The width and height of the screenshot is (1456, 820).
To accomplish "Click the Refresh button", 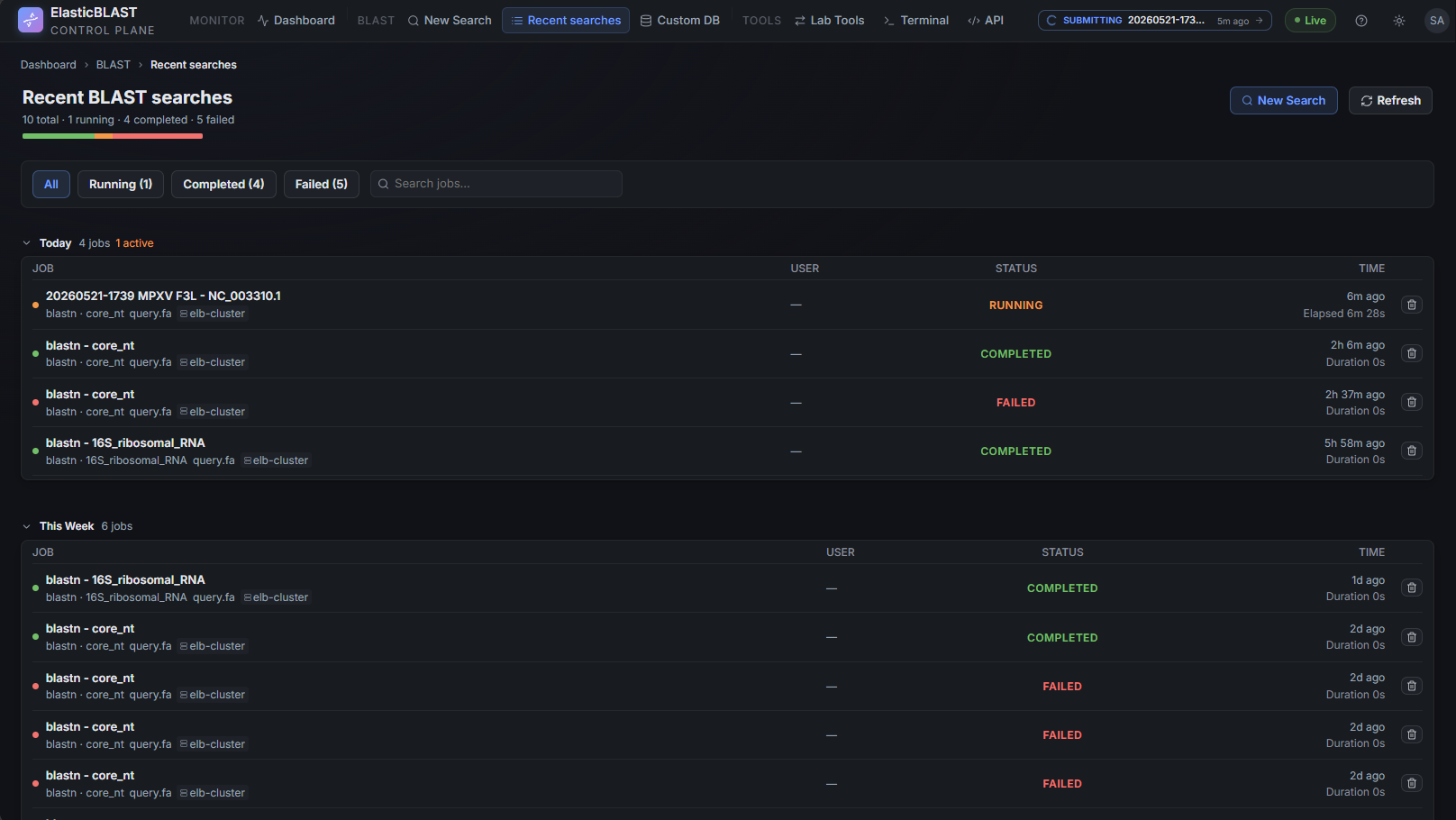I will pos(1390,101).
